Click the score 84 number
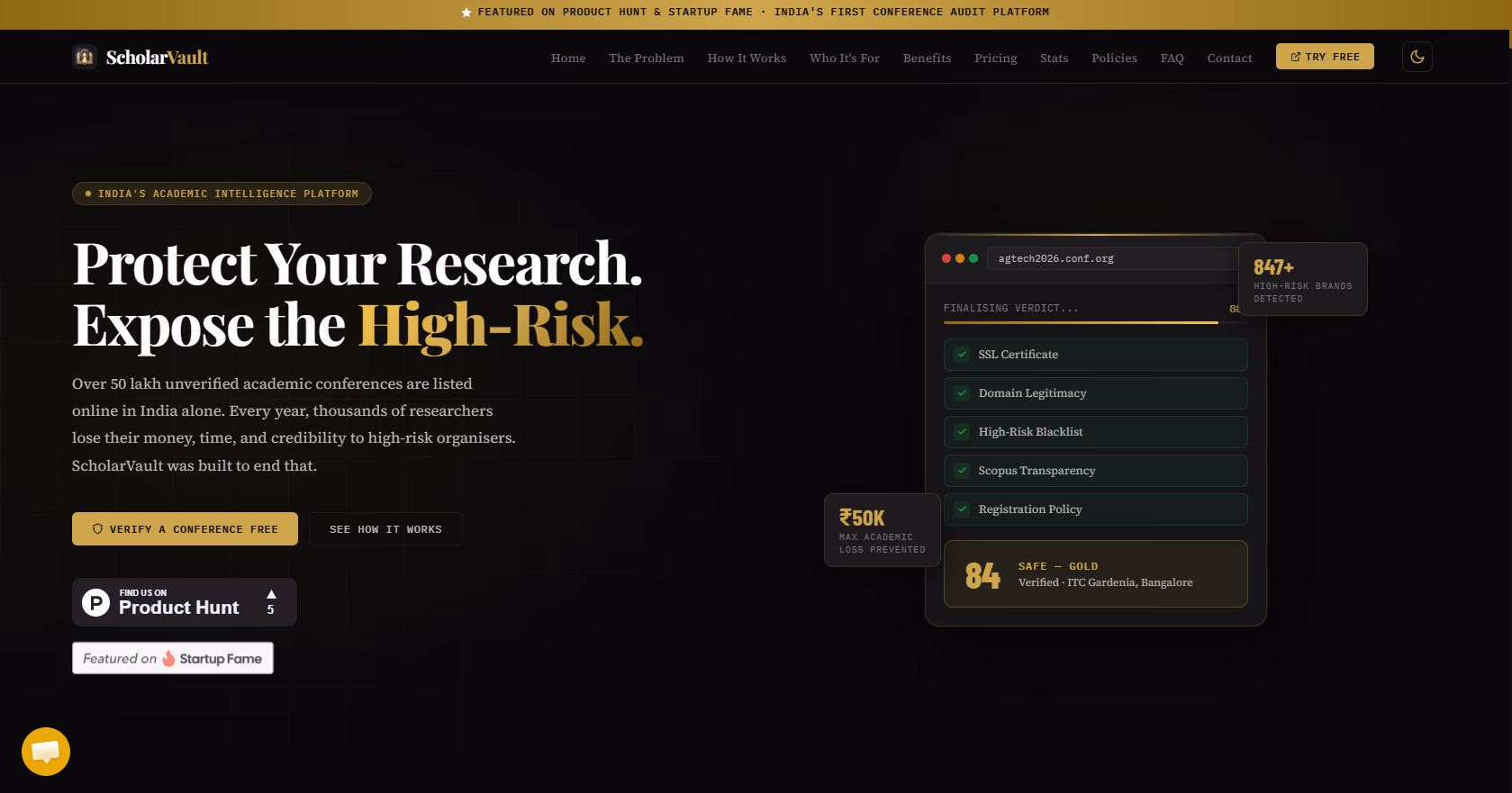Screen dimensions: 1512x793 tap(982, 575)
